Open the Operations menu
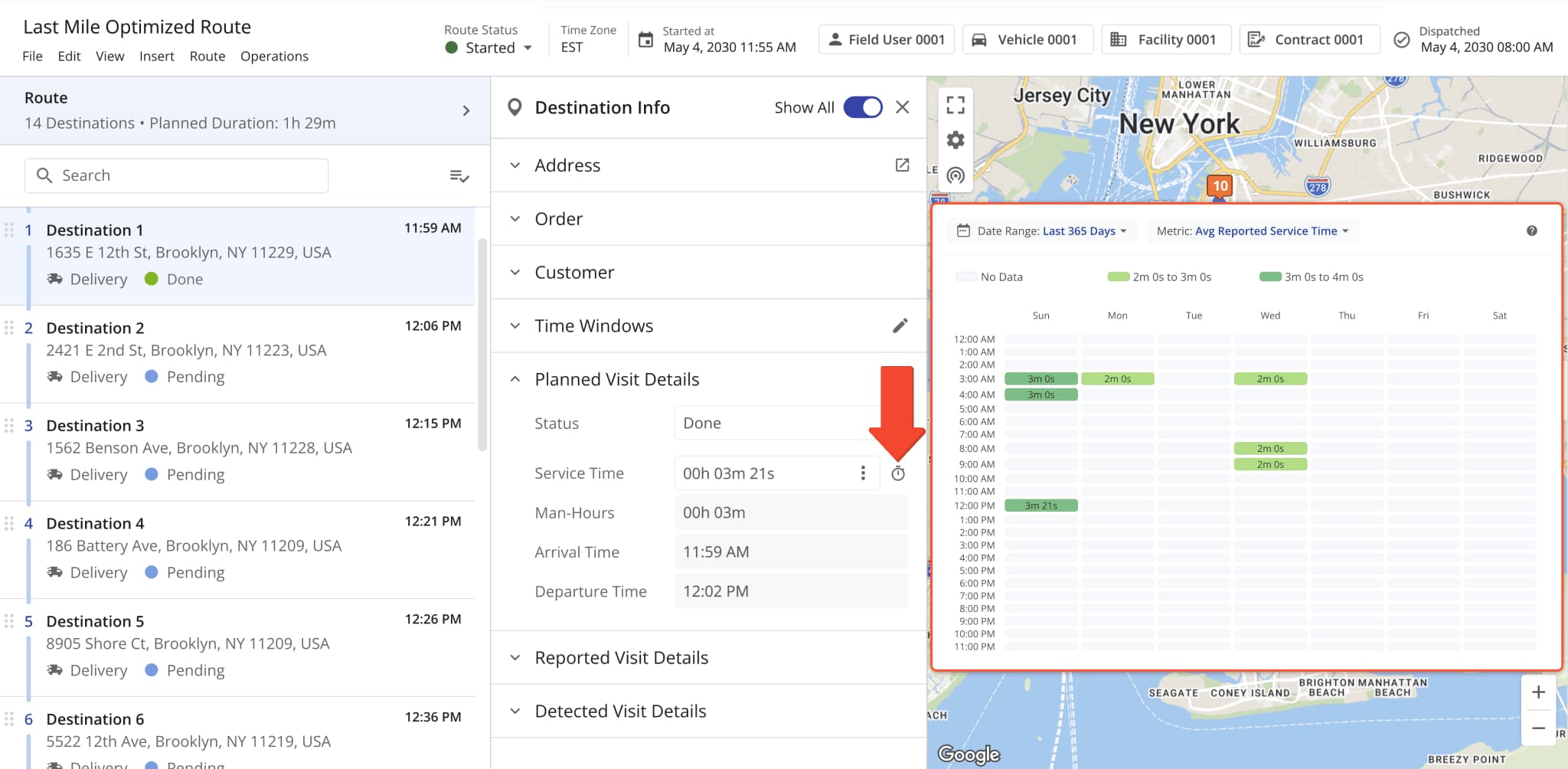The width and height of the screenshot is (1568, 769). click(274, 57)
